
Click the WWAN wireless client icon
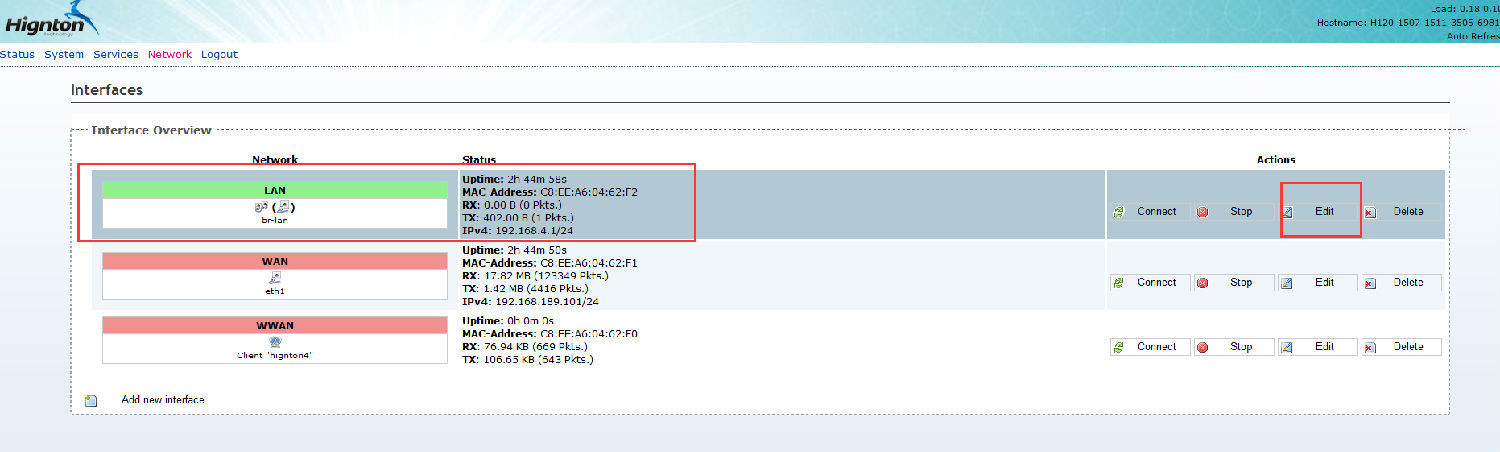coord(275,341)
